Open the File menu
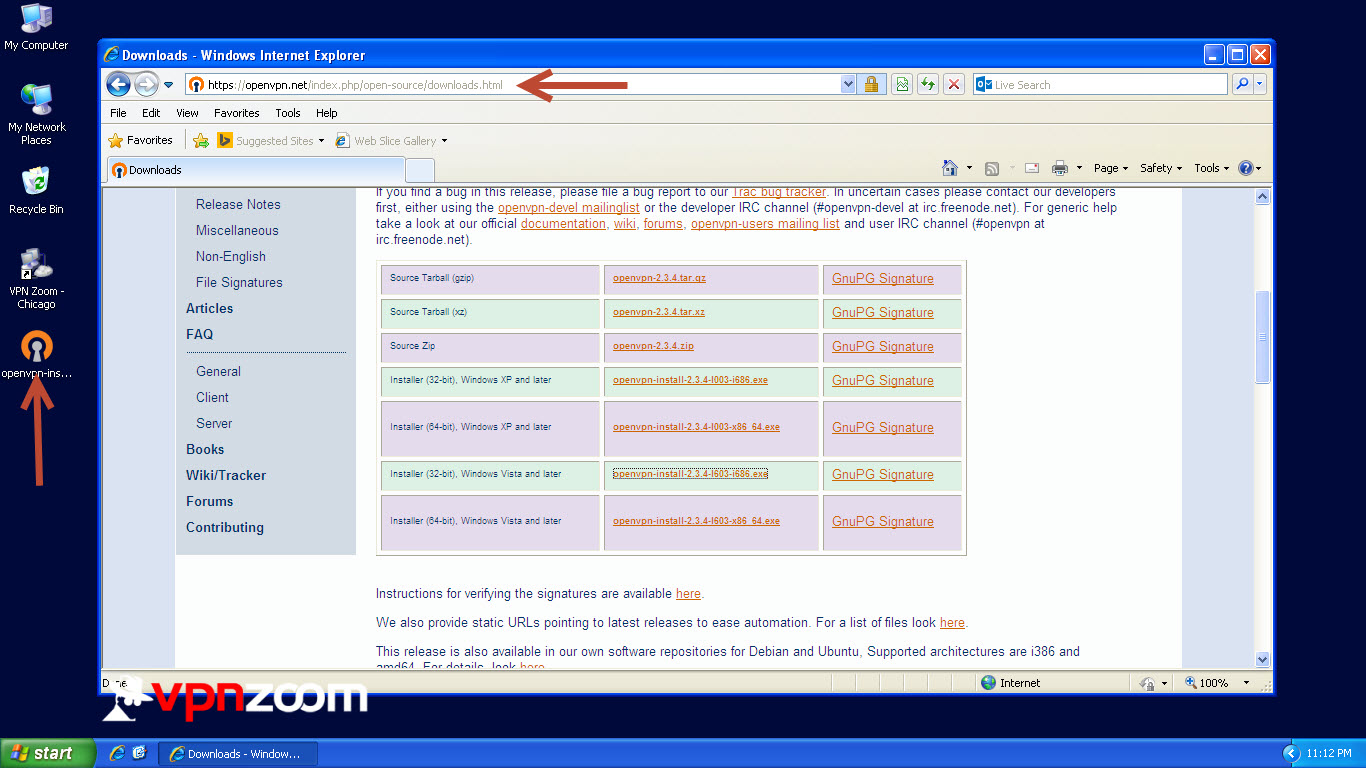 click(x=118, y=113)
